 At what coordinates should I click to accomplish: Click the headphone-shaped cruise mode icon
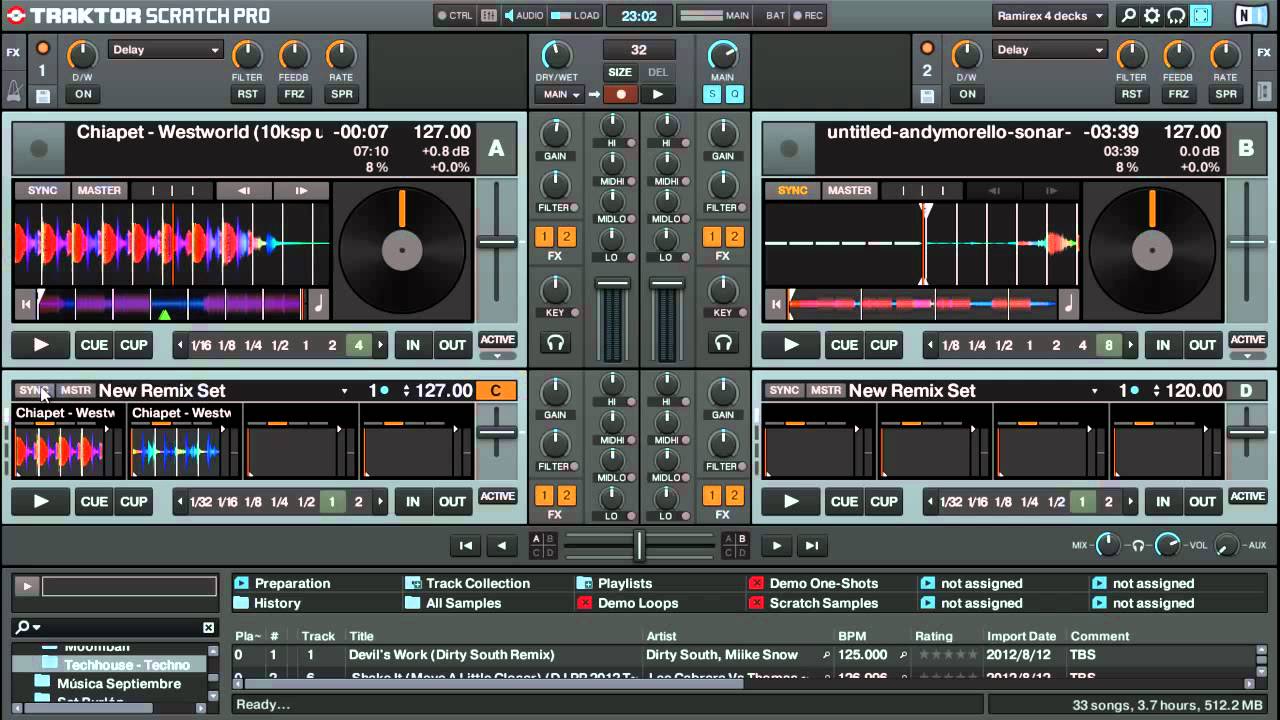coord(1176,15)
